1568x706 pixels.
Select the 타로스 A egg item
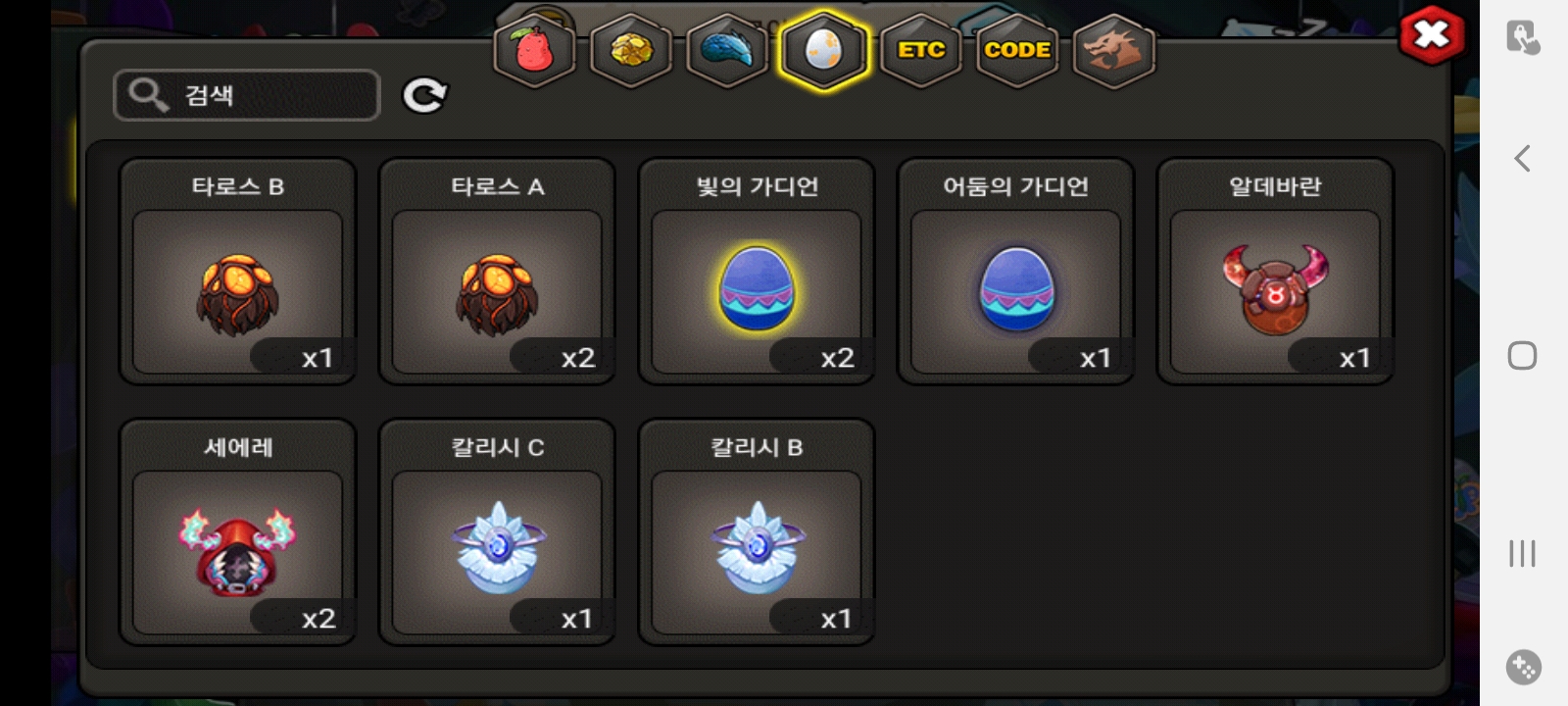pos(497,272)
